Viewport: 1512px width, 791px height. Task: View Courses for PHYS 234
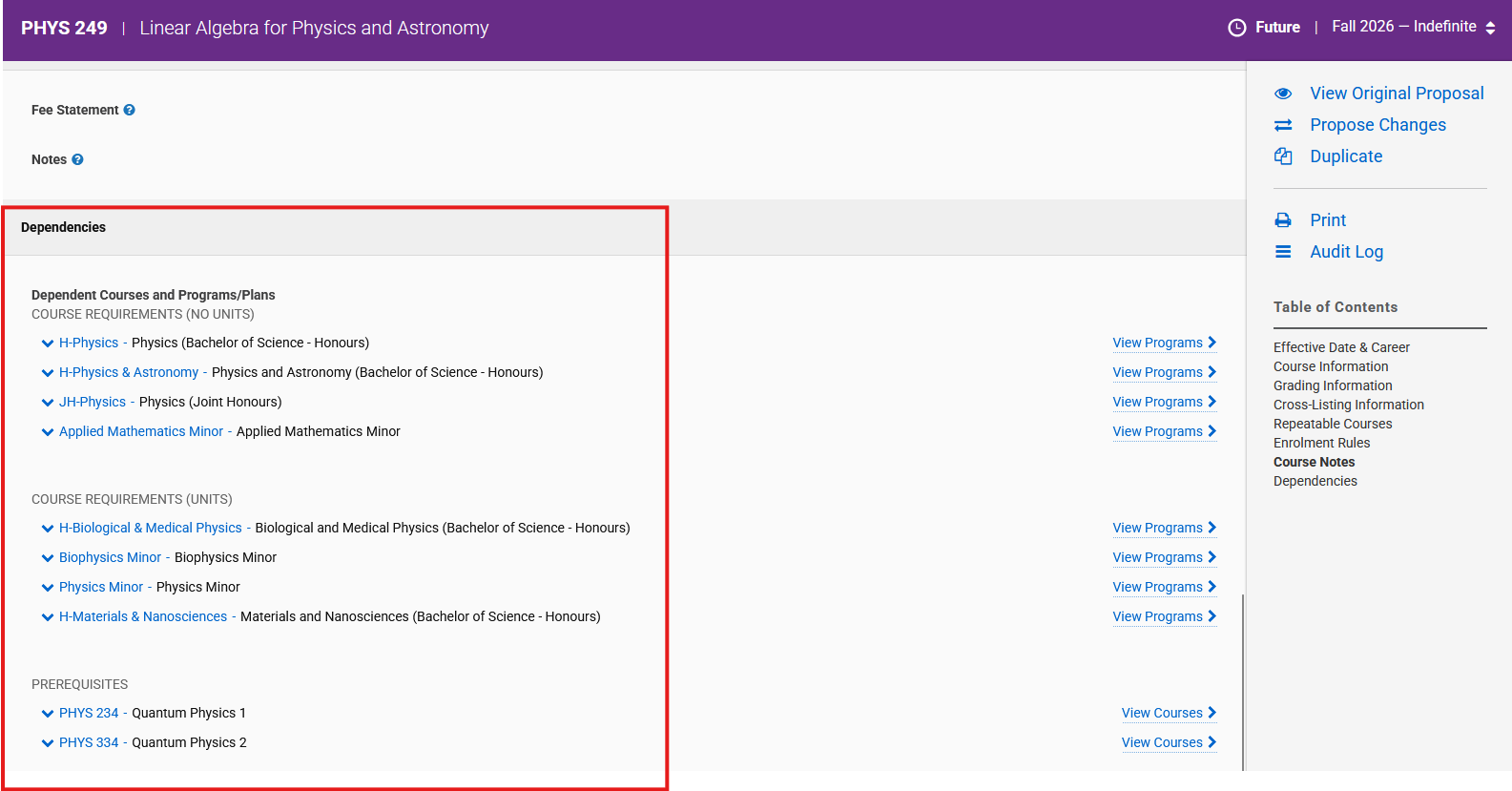coord(1170,713)
